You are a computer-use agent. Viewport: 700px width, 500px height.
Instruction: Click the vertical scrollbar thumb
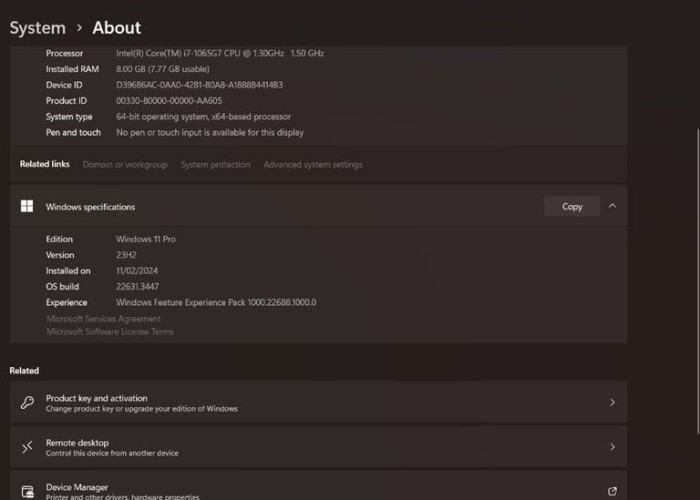point(698,281)
